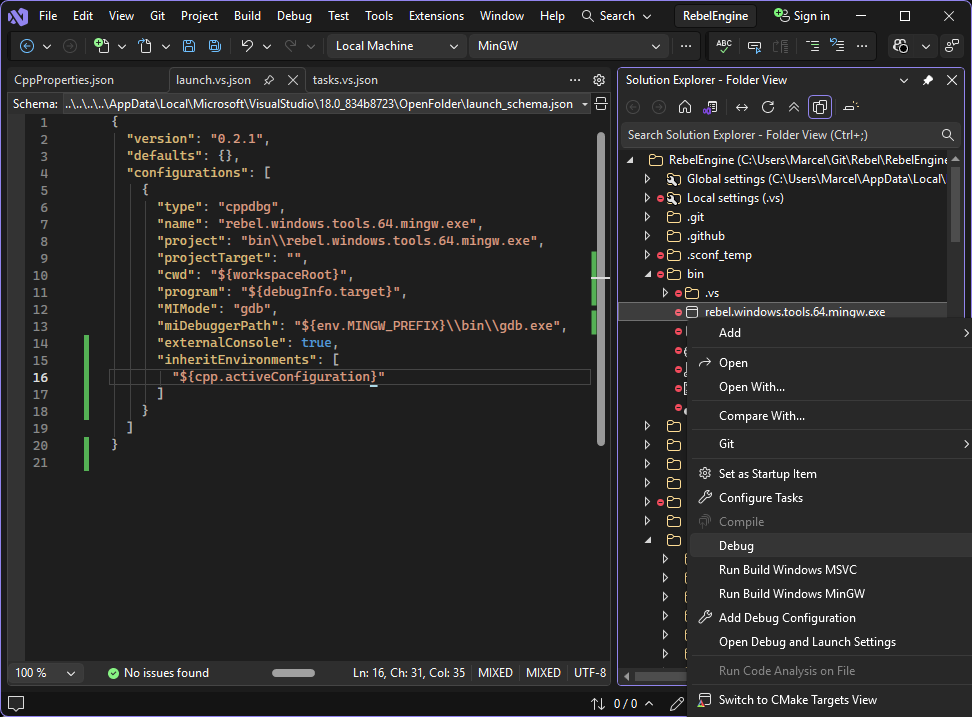The image size is (972, 717).
Task: Click the Visual Studio logo icon
Action: point(17,16)
